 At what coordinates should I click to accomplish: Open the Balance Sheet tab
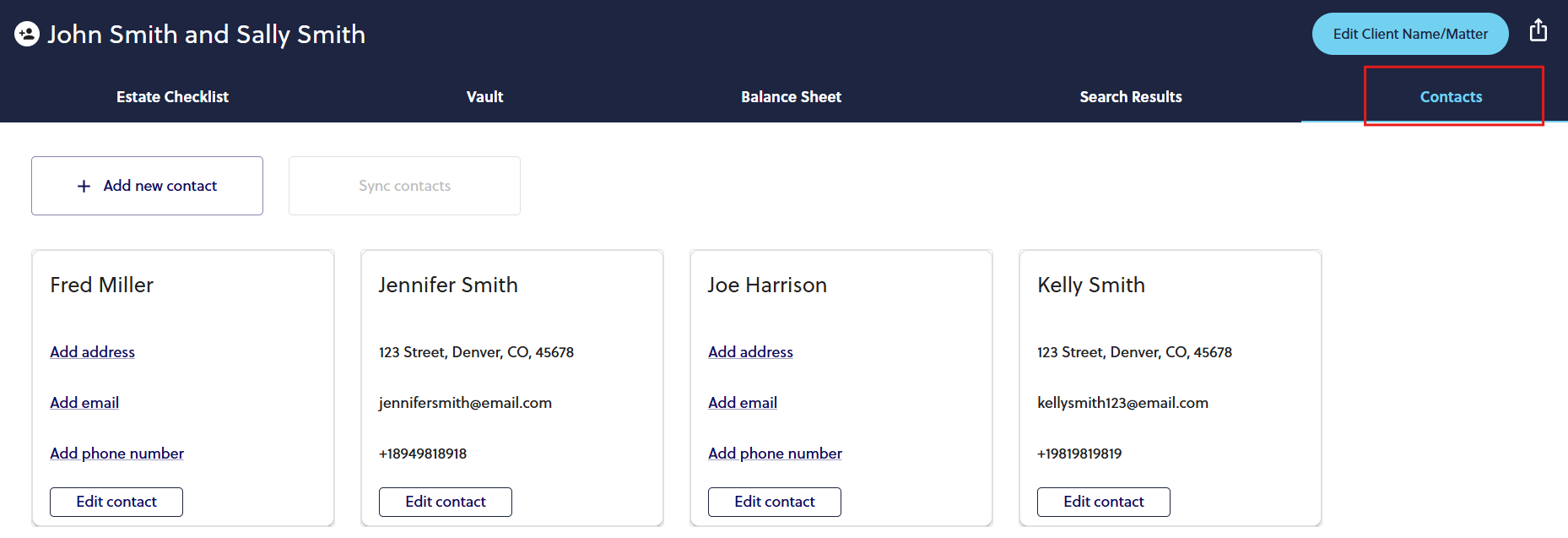coord(791,97)
